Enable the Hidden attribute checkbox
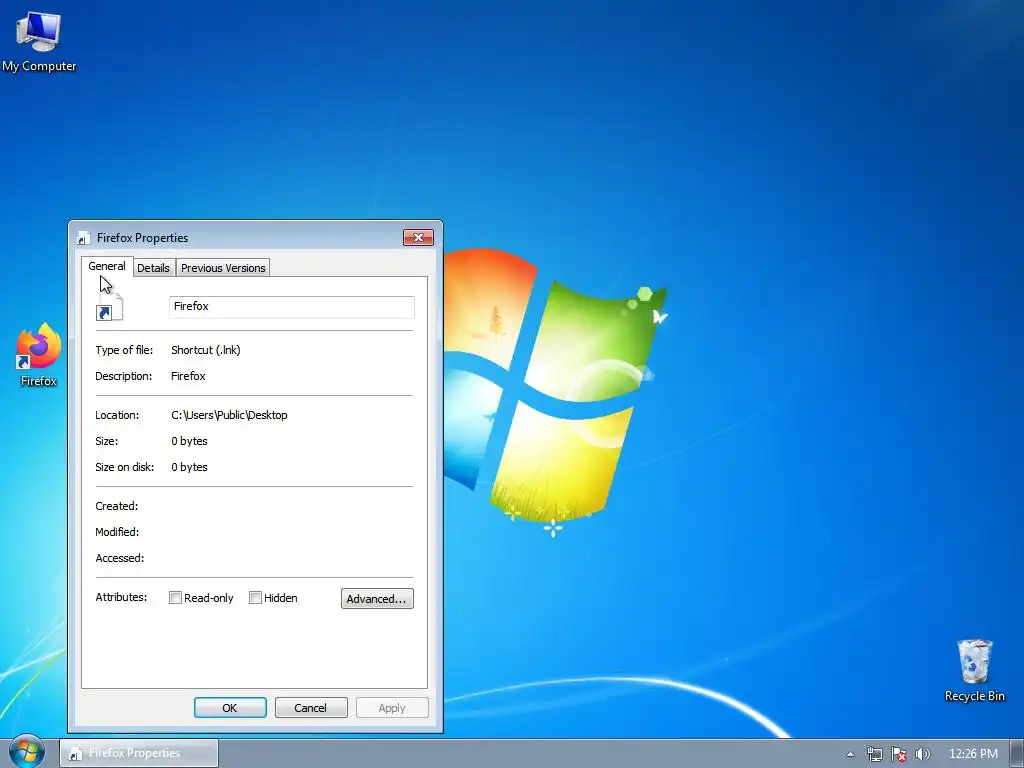 pos(255,598)
